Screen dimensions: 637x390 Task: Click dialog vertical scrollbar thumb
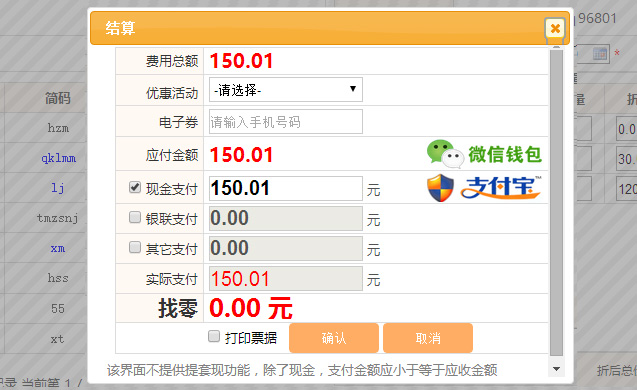[x=557, y=202]
